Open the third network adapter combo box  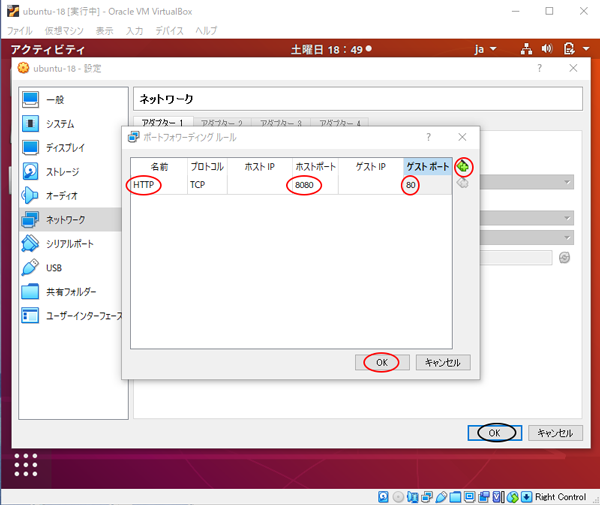(527, 238)
